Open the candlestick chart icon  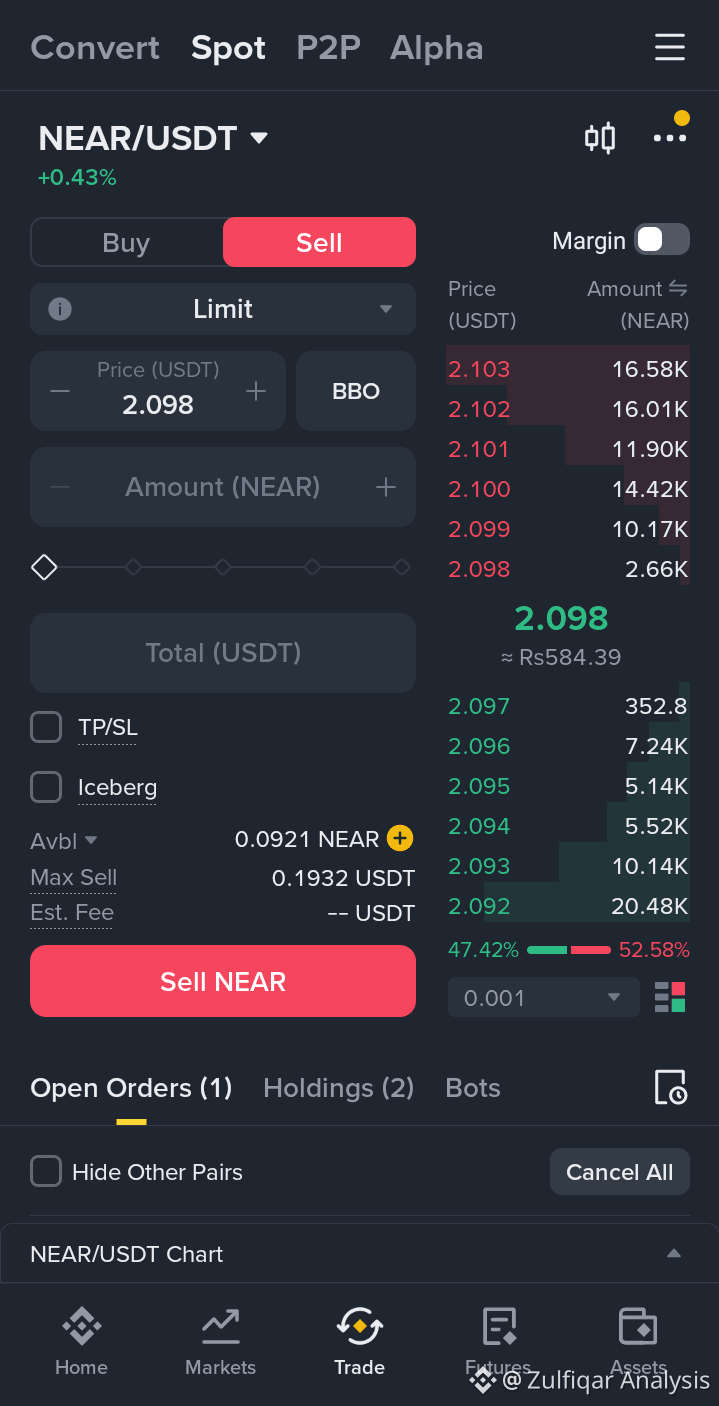[x=599, y=138]
